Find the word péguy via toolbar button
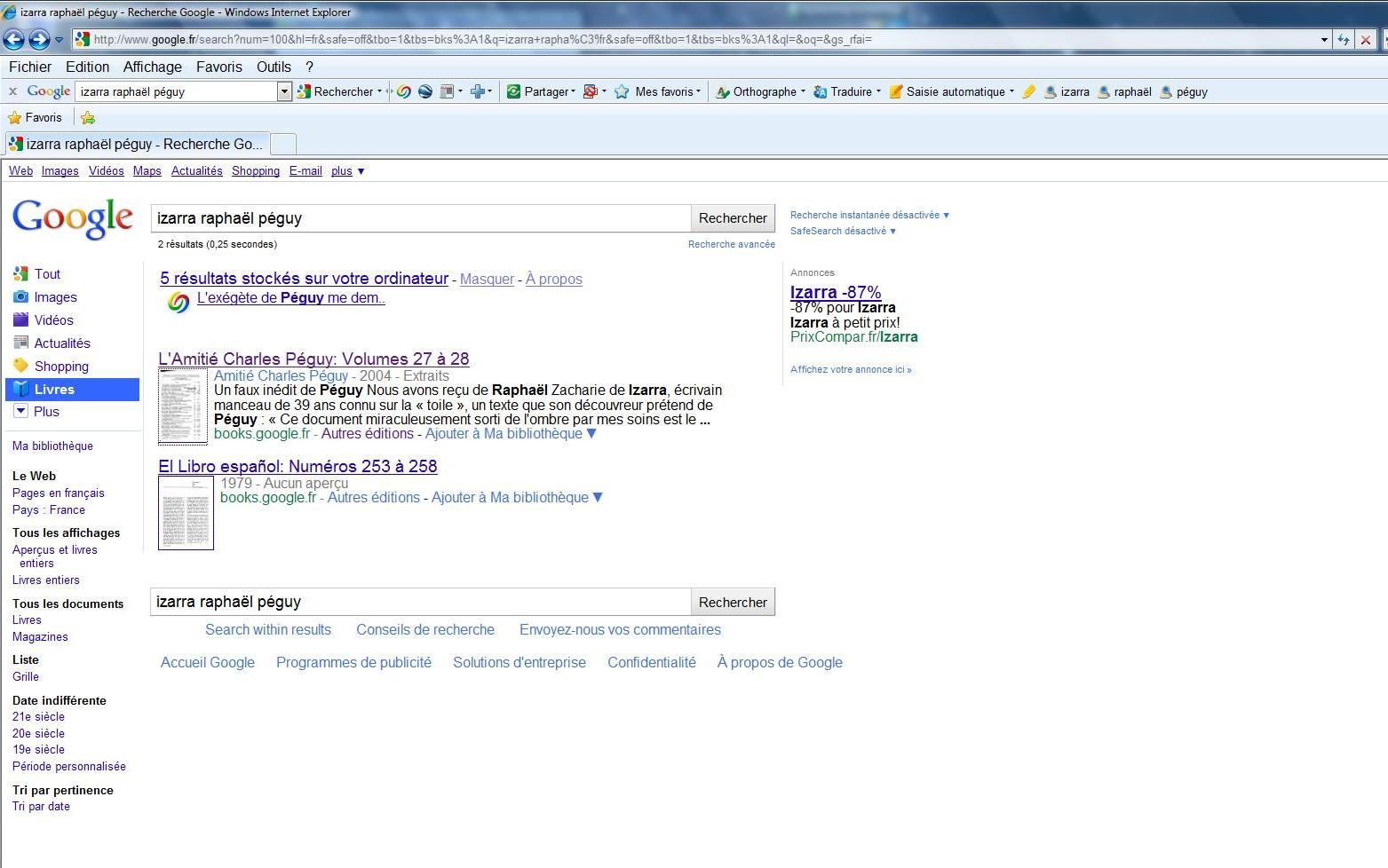 pyautogui.click(x=1184, y=91)
